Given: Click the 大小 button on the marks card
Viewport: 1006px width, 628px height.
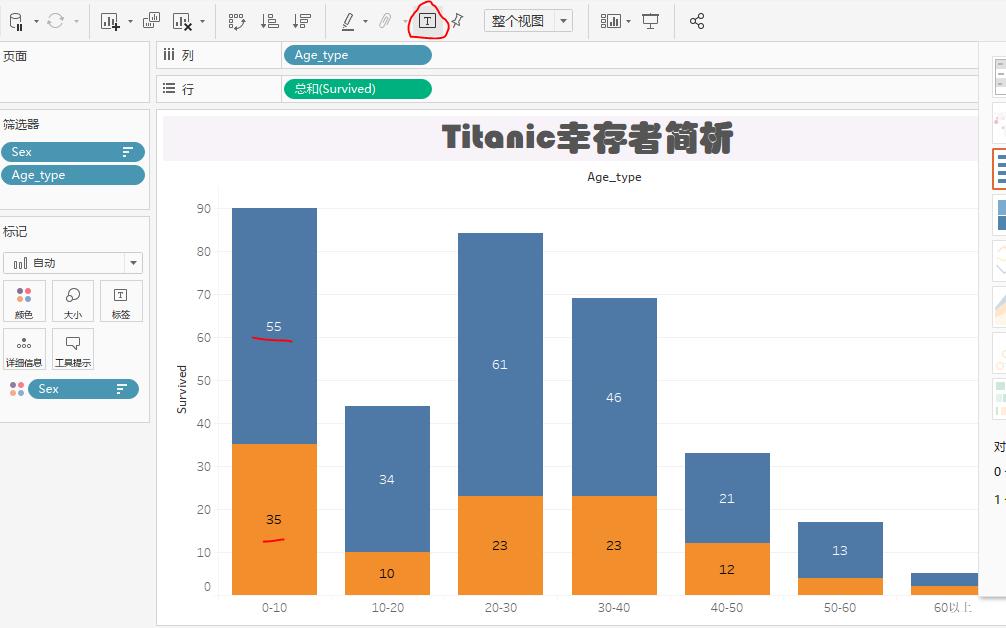Looking at the screenshot, I should point(72,301).
